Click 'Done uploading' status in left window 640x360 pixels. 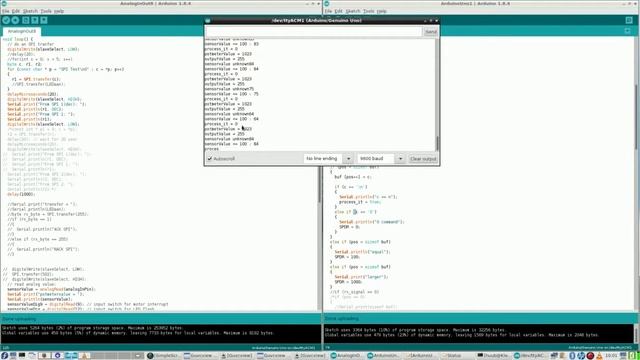pos(19,319)
